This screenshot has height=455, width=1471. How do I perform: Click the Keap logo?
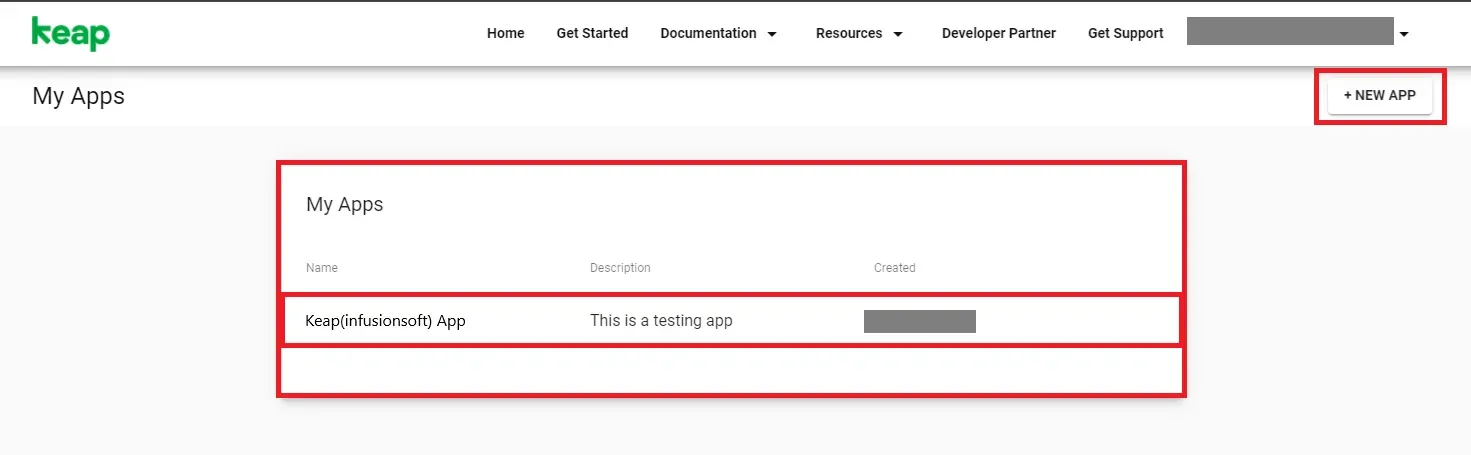tap(71, 33)
